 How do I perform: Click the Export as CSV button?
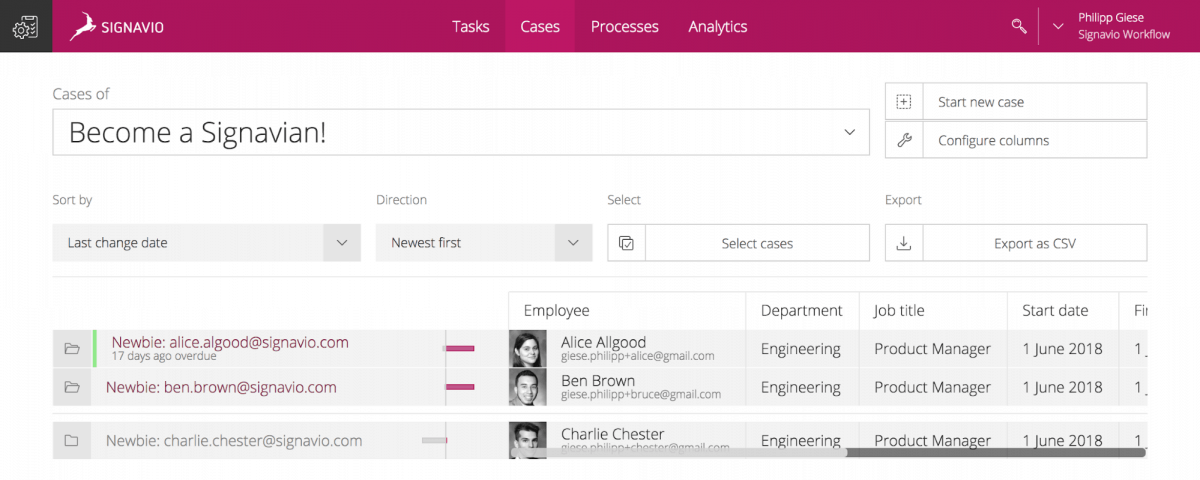(x=1016, y=243)
